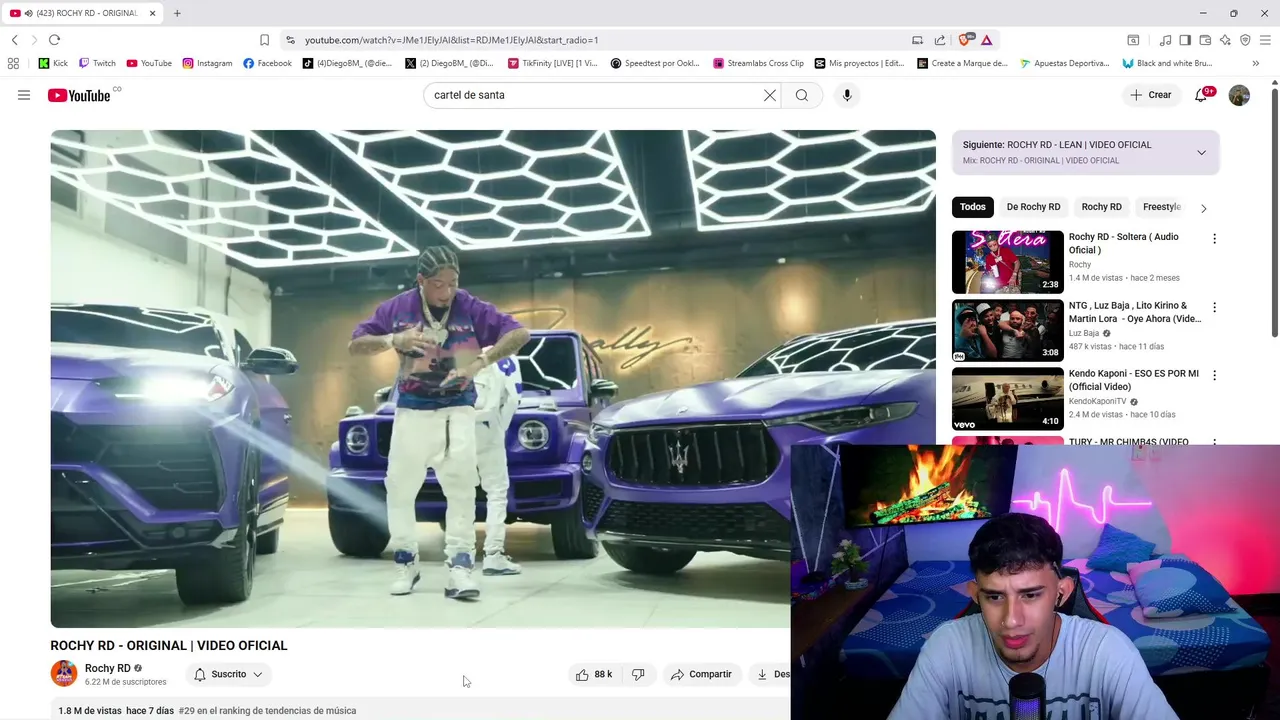
Task: Open the Brave VPN shield icon
Action: point(1245,40)
